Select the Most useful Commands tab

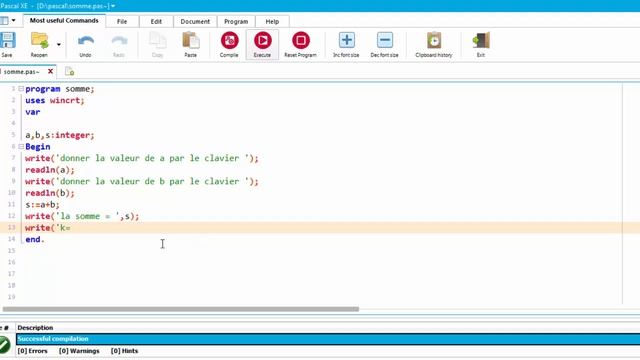coord(64,21)
